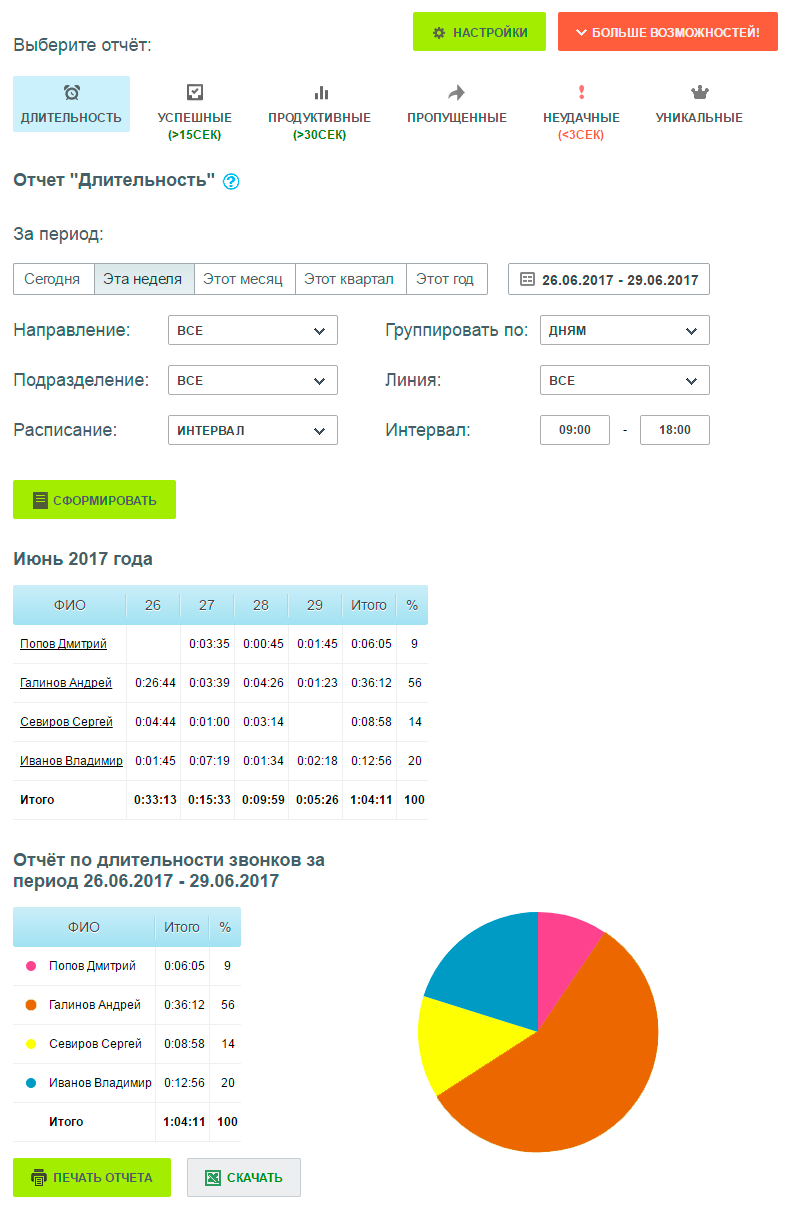The height and width of the screenshot is (1220, 789).
Task: Click the column header for day 29
Action: 315,605
